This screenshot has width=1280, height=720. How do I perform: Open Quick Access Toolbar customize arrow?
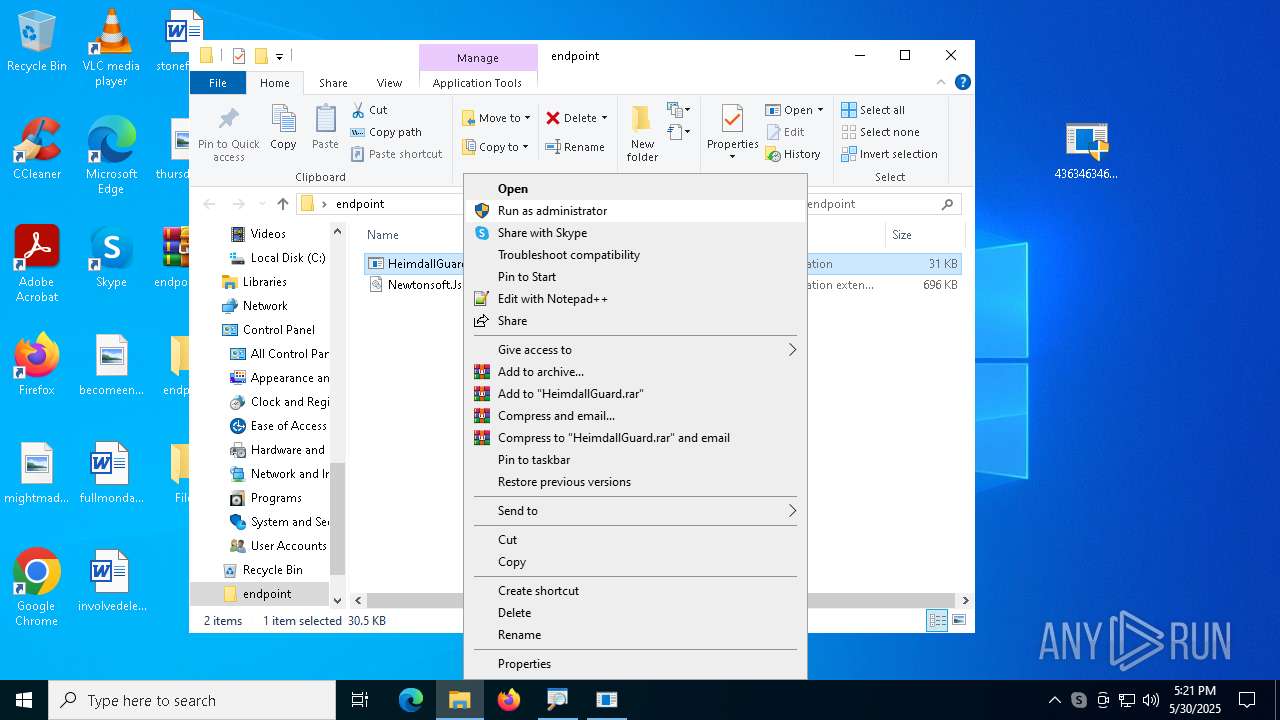click(280, 56)
